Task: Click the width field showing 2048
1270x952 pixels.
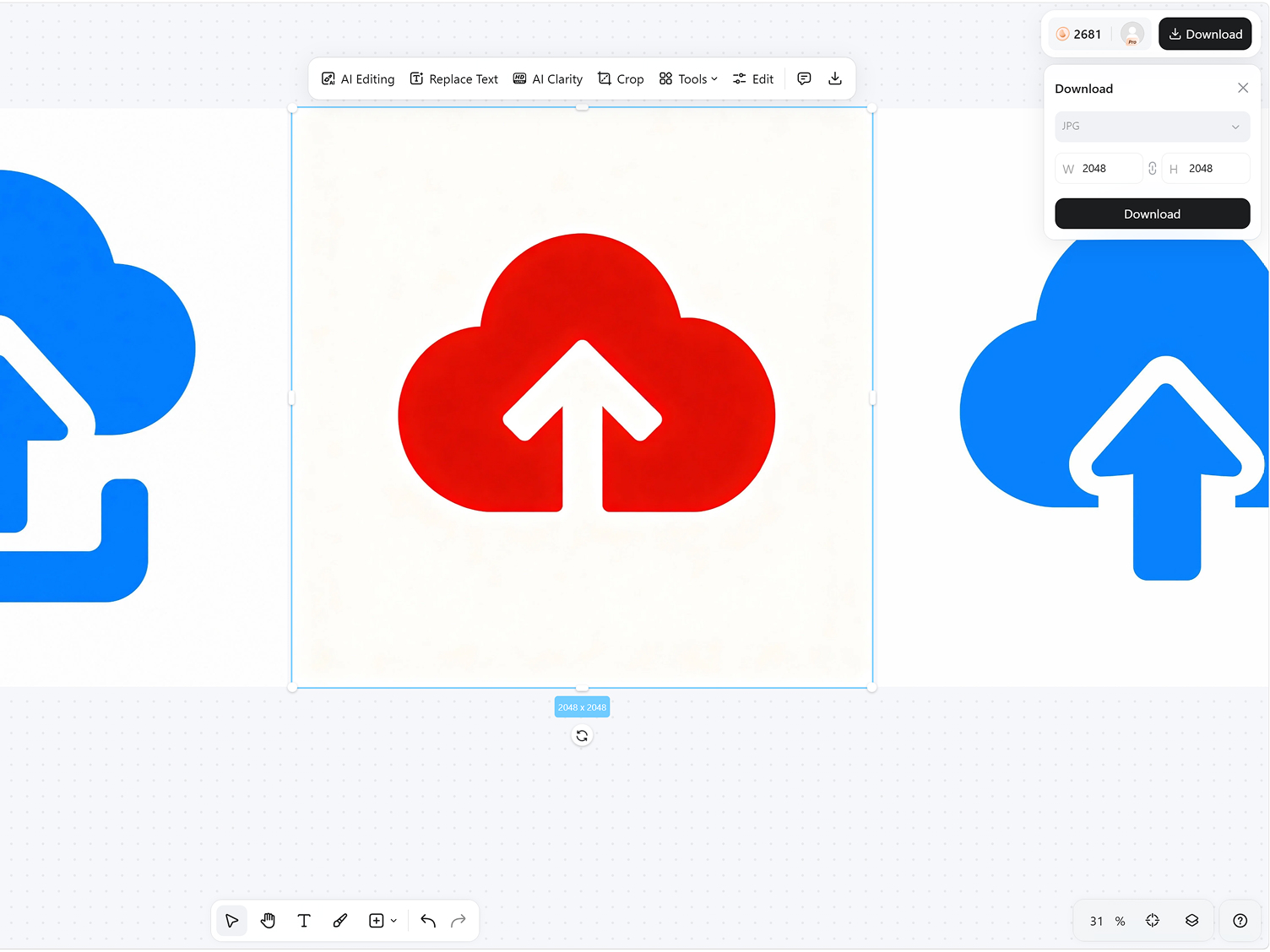Action: pos(1099,169)
